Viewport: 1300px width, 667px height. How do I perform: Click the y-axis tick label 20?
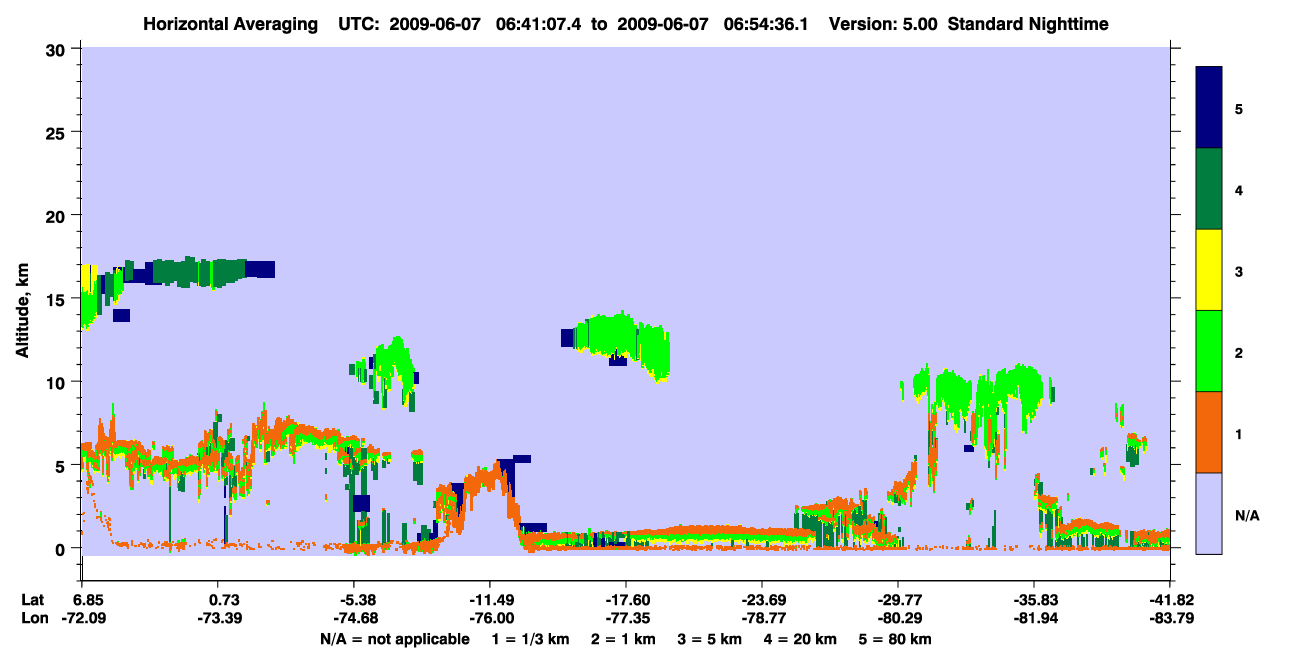click(58, 216)
